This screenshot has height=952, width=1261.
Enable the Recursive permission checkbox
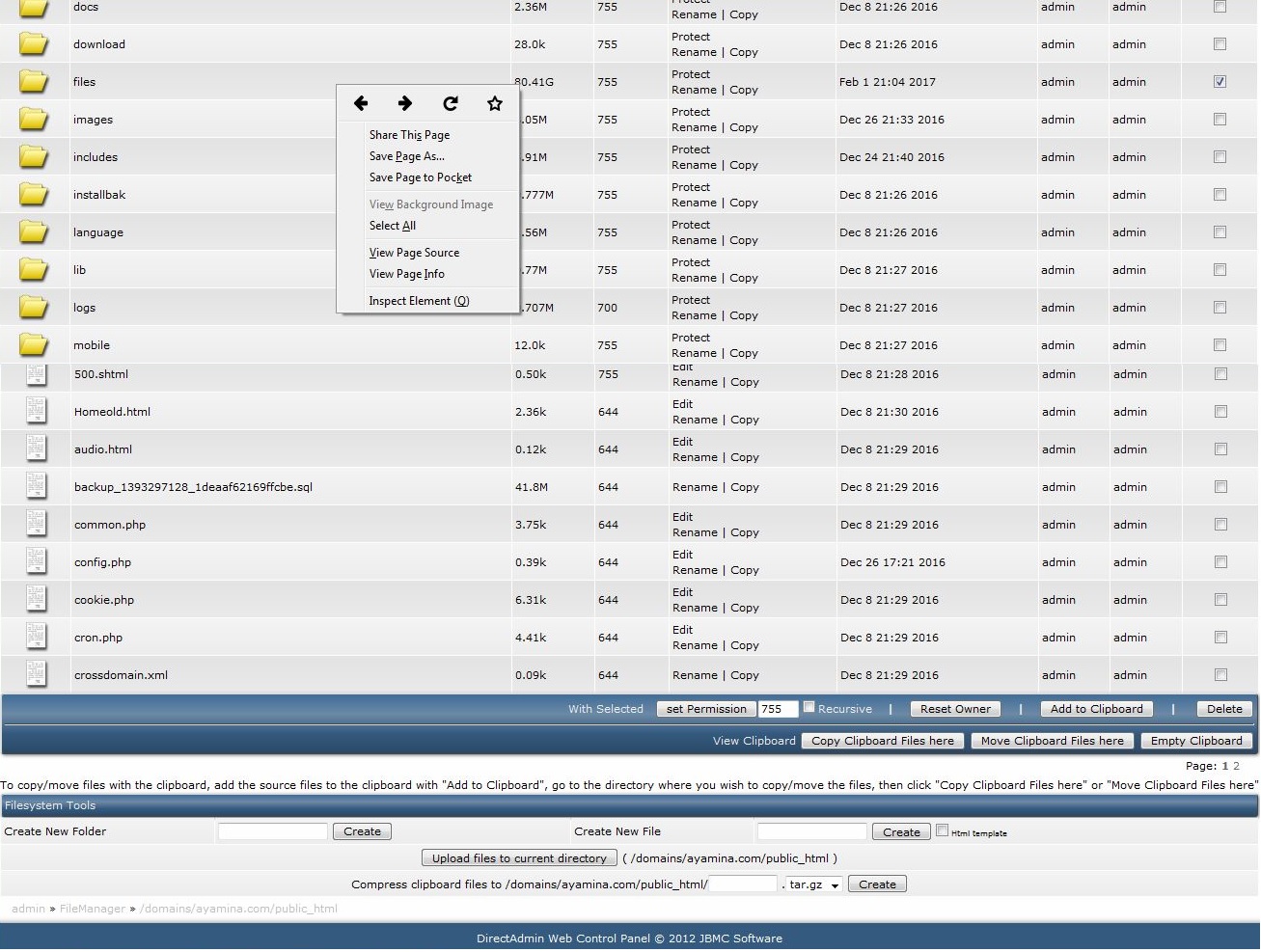coord(809,707)
